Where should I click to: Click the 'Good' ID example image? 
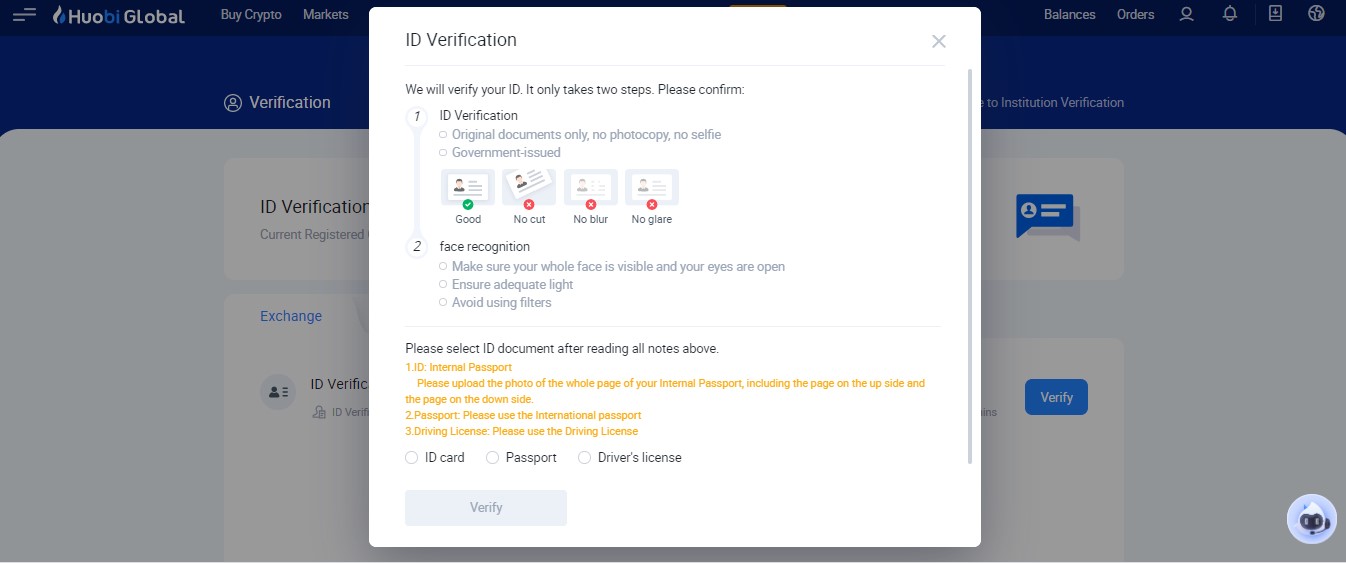[468, 188]
